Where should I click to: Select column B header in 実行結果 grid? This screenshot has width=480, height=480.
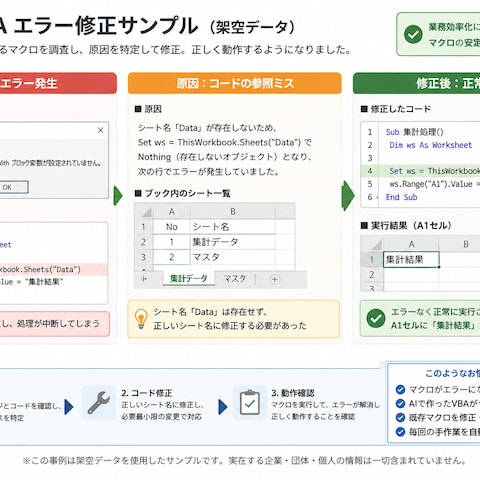(x=466, y=244)
